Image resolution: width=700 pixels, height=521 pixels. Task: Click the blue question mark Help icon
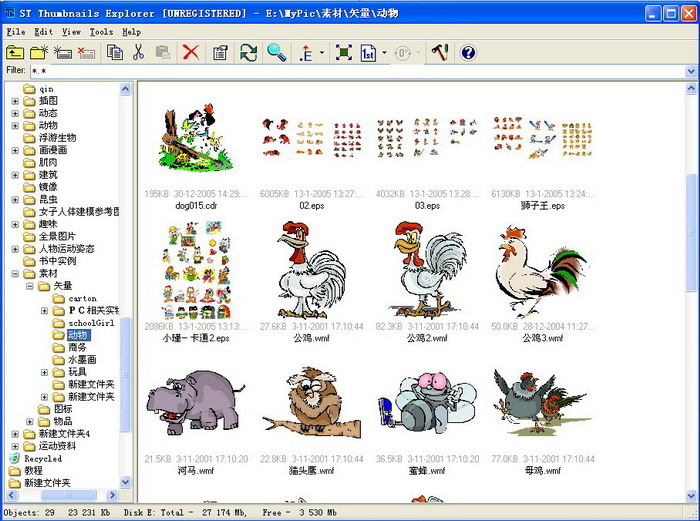[468, 53]
